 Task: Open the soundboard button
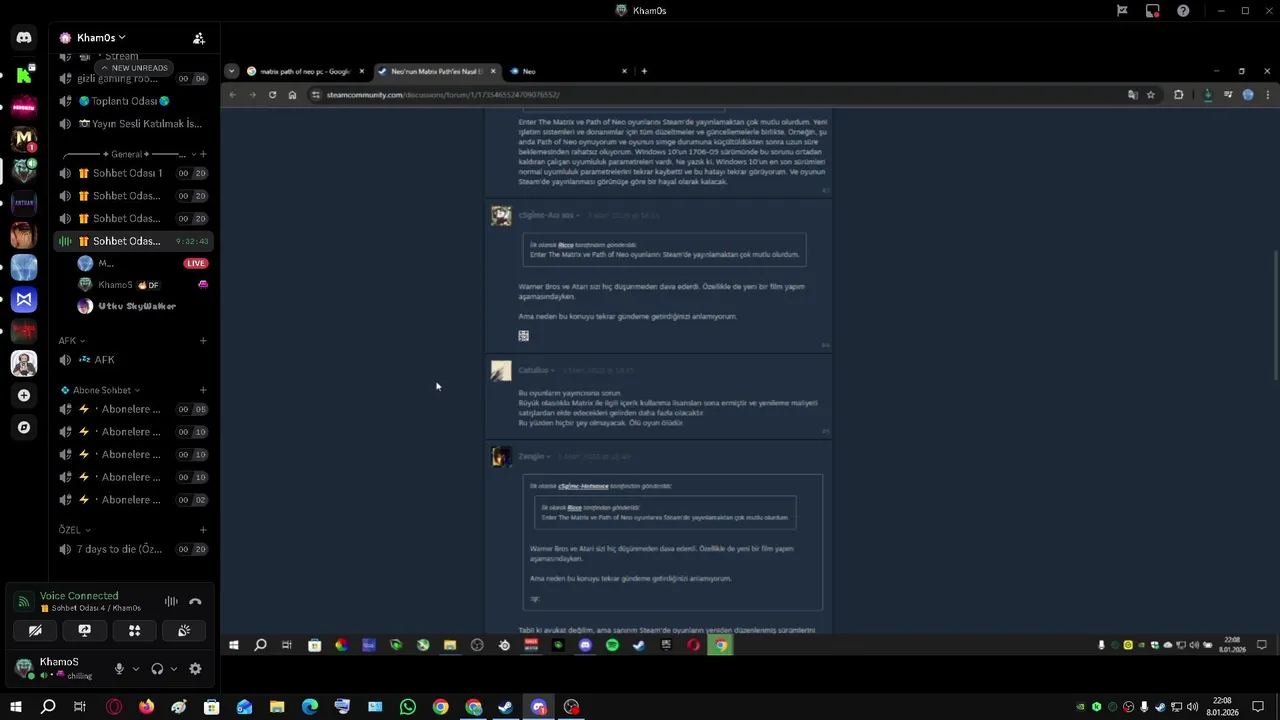tap(184, 631)
